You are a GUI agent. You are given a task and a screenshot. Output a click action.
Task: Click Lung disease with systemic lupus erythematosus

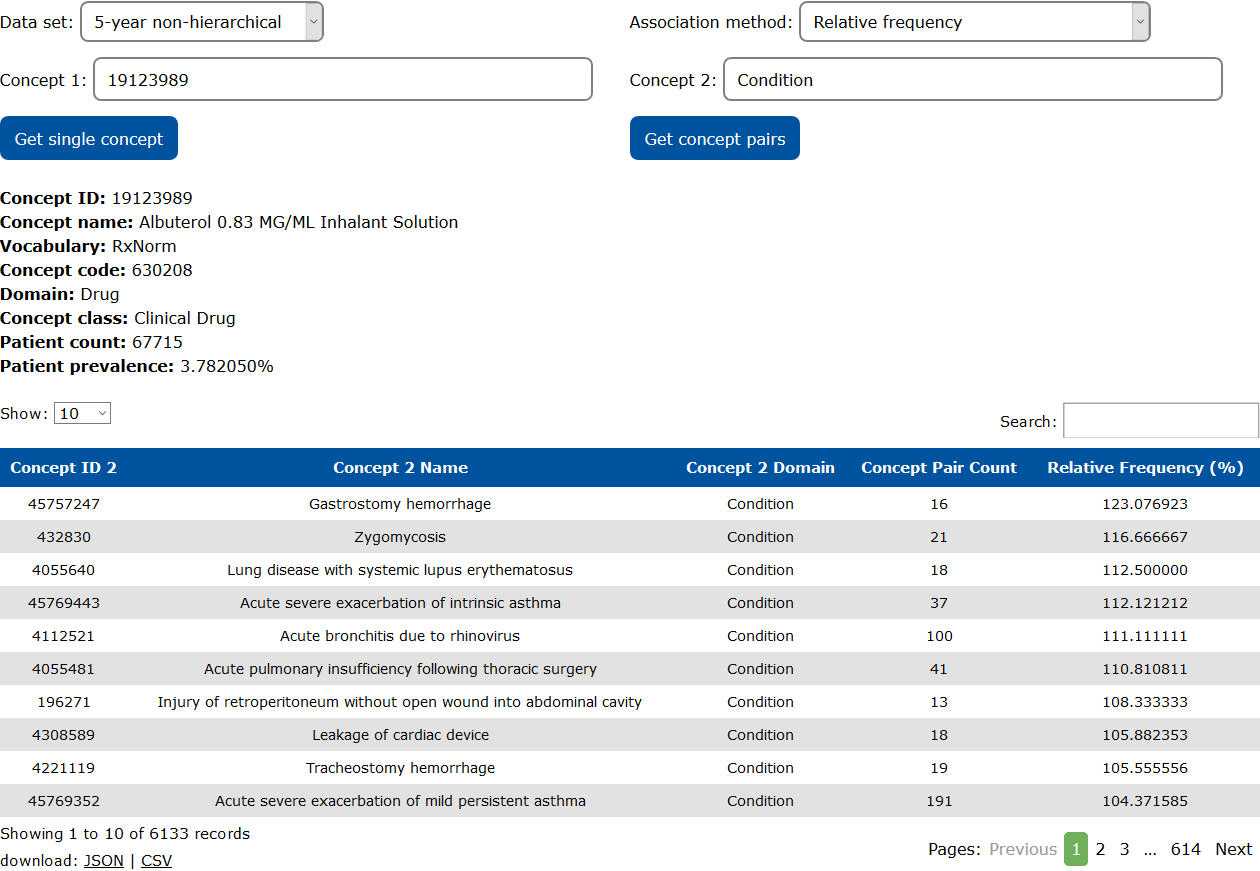coord(400,570)
